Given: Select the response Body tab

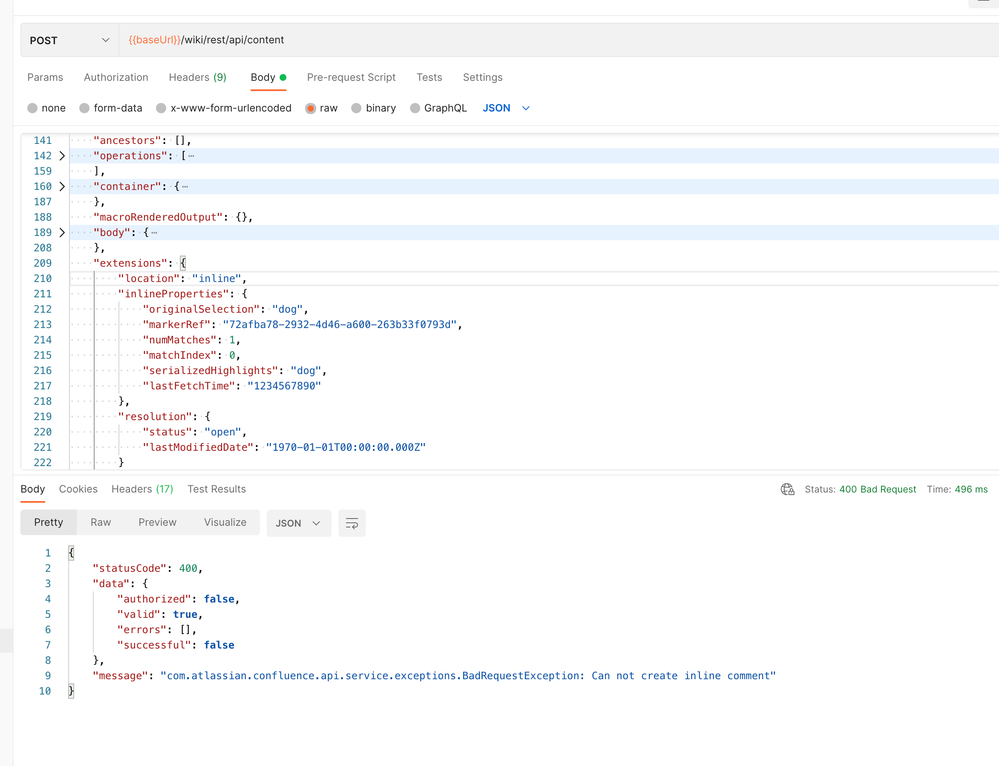Looking at the screenshot, I should [x=32, y=489].
